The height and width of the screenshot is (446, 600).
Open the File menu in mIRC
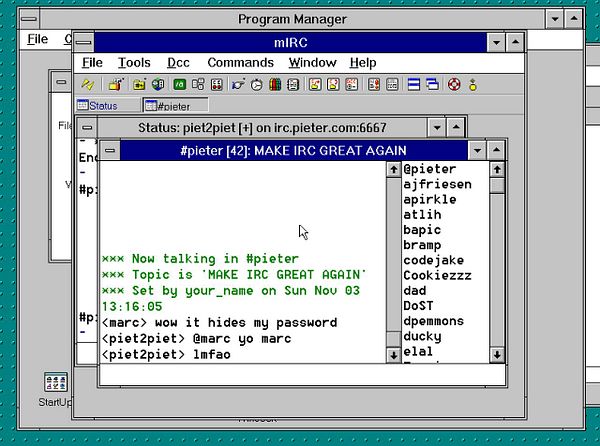tap(92, 63)
